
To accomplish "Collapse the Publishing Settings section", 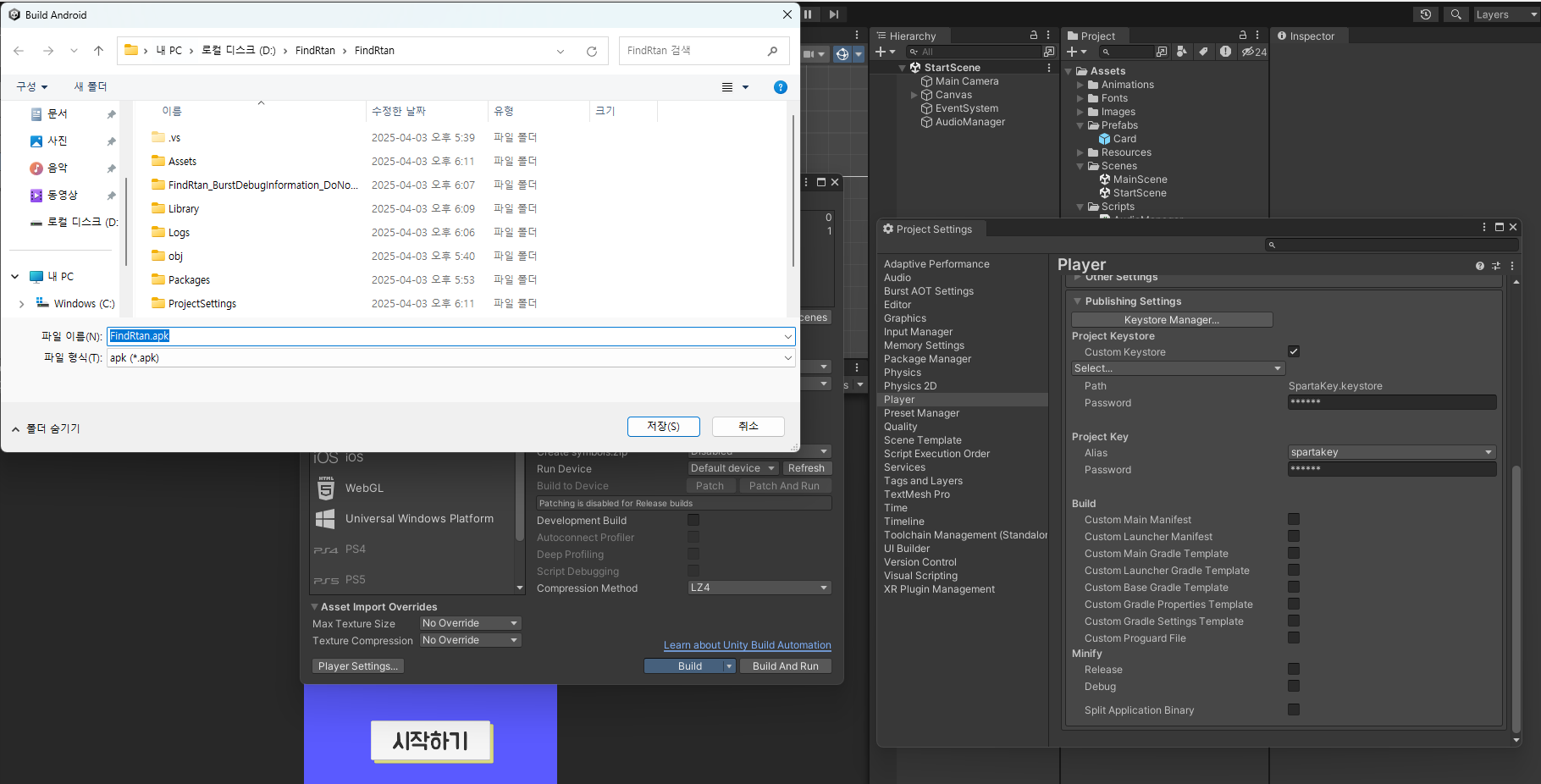I will point(1078,301).
